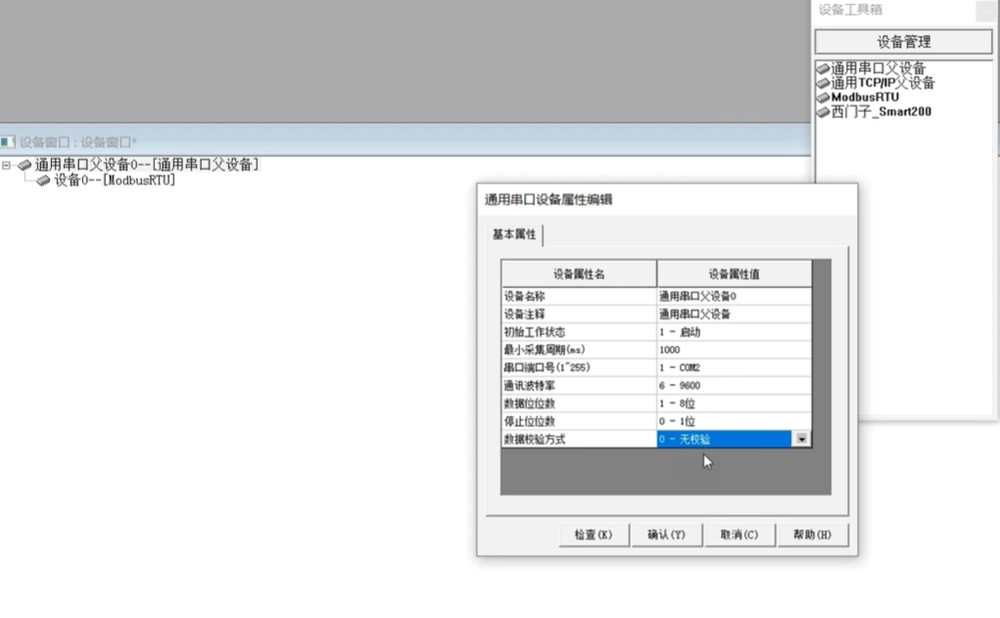Click the 串口端口号 value 1 - COM2
The height and width of the screenshot is (618, 1000).
[733, 367]
